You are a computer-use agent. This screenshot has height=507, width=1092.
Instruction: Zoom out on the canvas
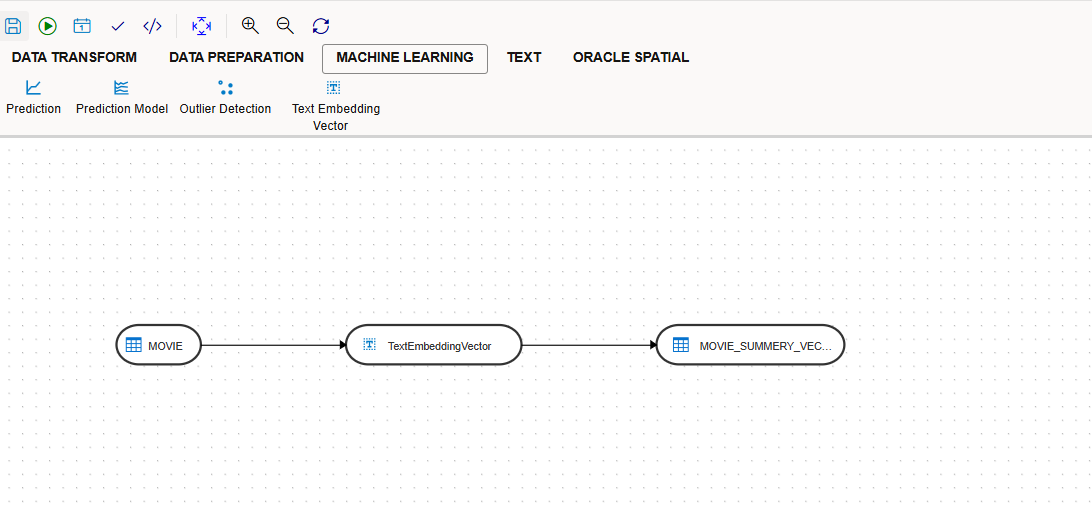[x=285, y=26]
